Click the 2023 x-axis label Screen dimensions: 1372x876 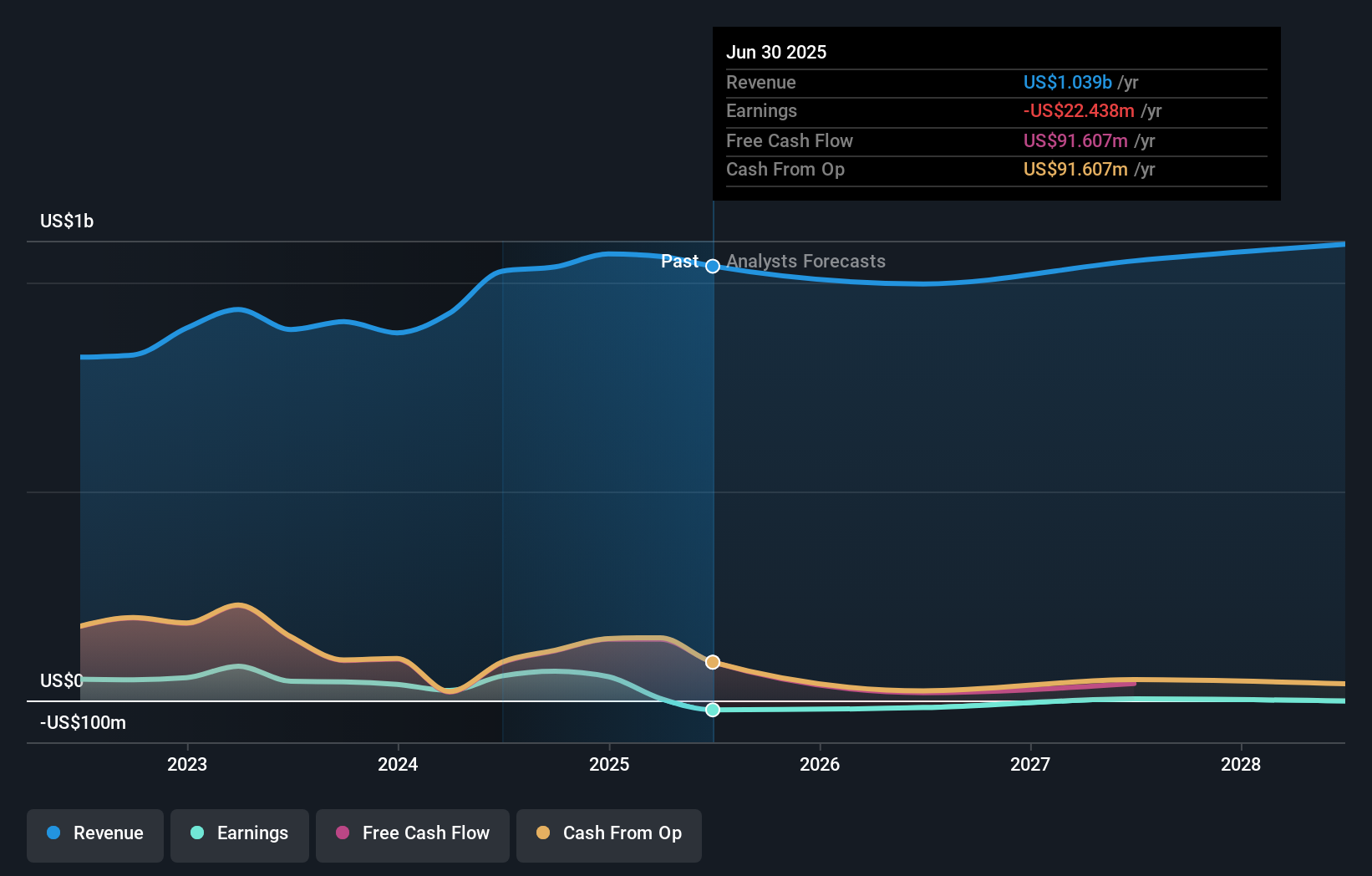pos(187,764)
